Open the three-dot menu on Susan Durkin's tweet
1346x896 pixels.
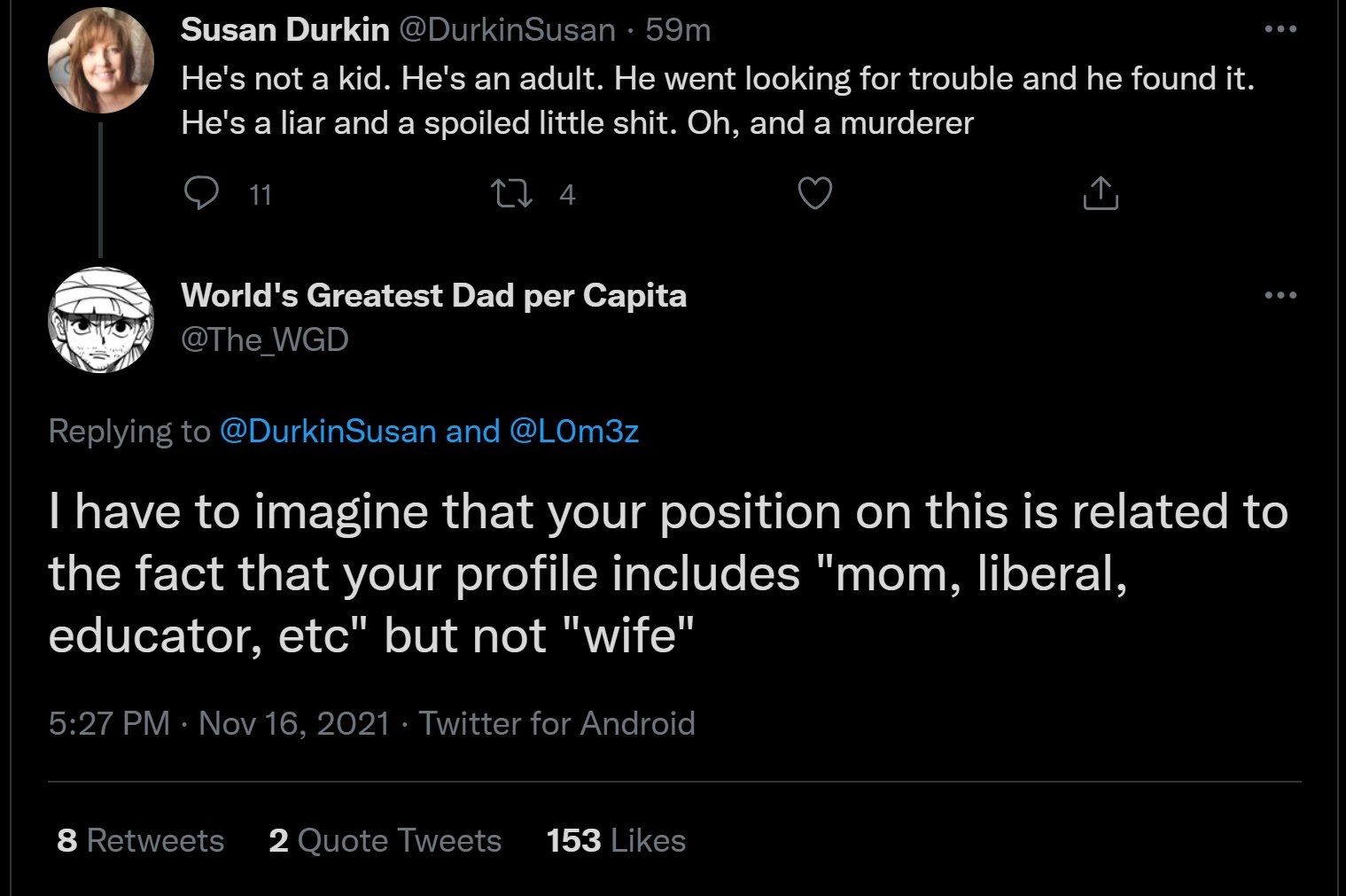[1280, 29]
